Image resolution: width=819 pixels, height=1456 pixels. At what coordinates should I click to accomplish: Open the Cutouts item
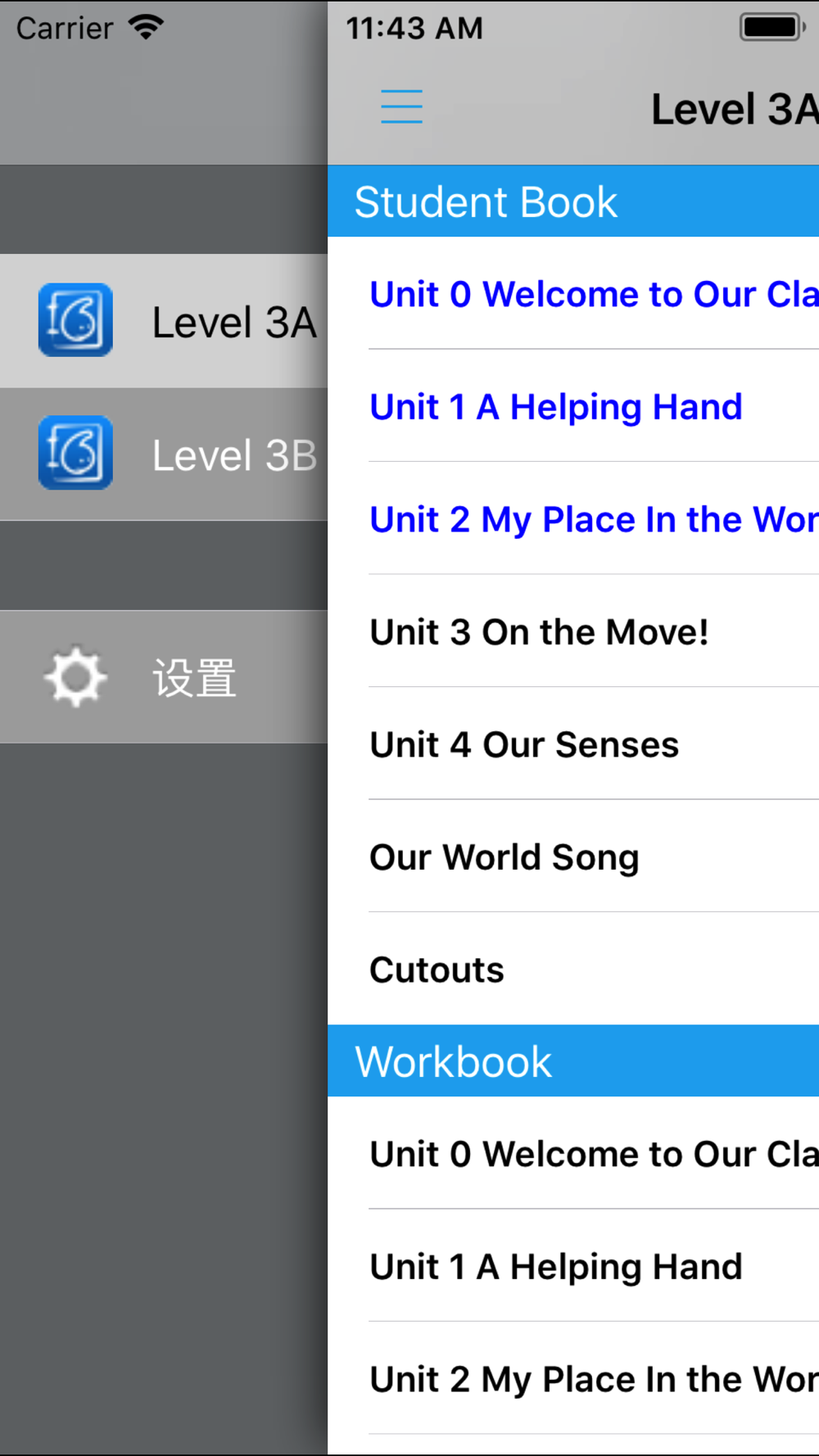pyautogui.click(x=437, y=970)
